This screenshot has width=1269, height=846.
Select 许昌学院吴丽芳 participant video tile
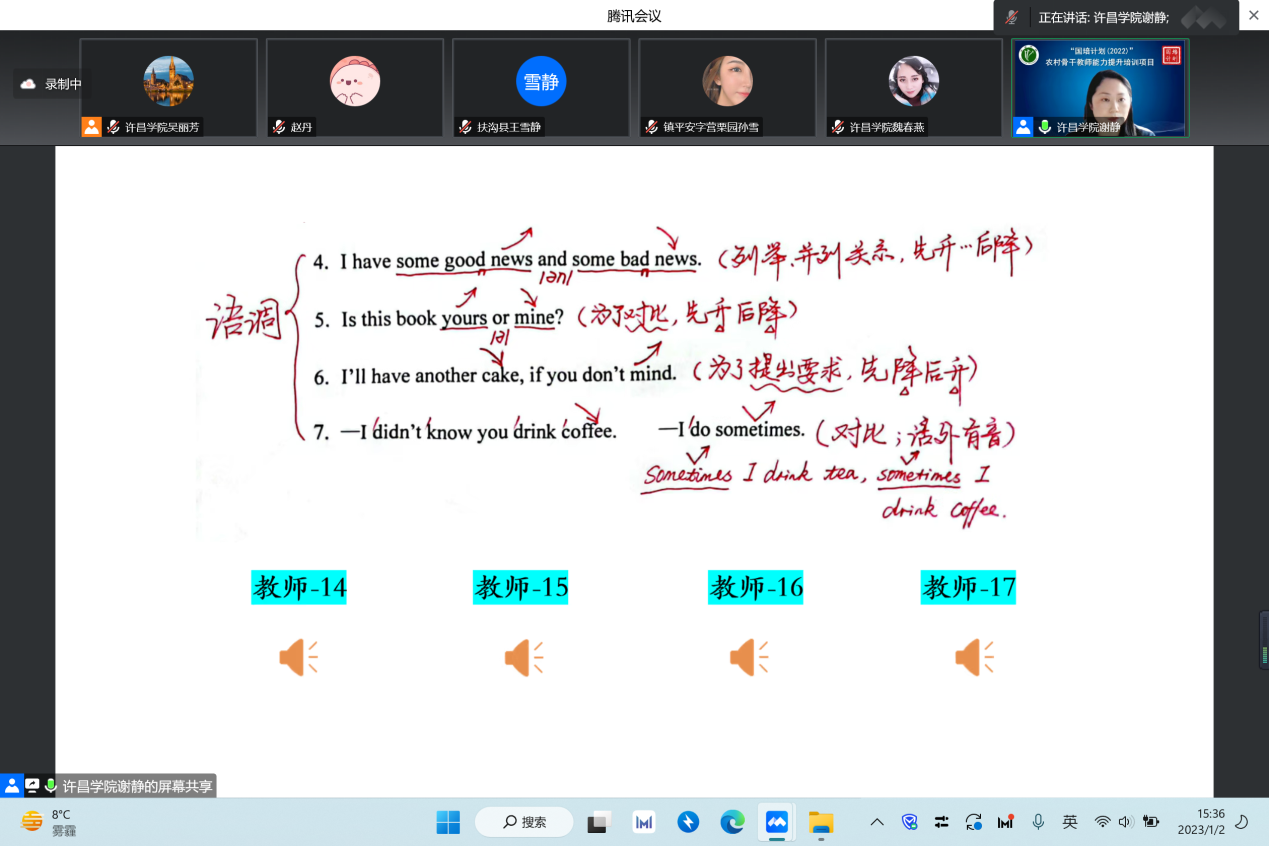click(x=168, y=87)
